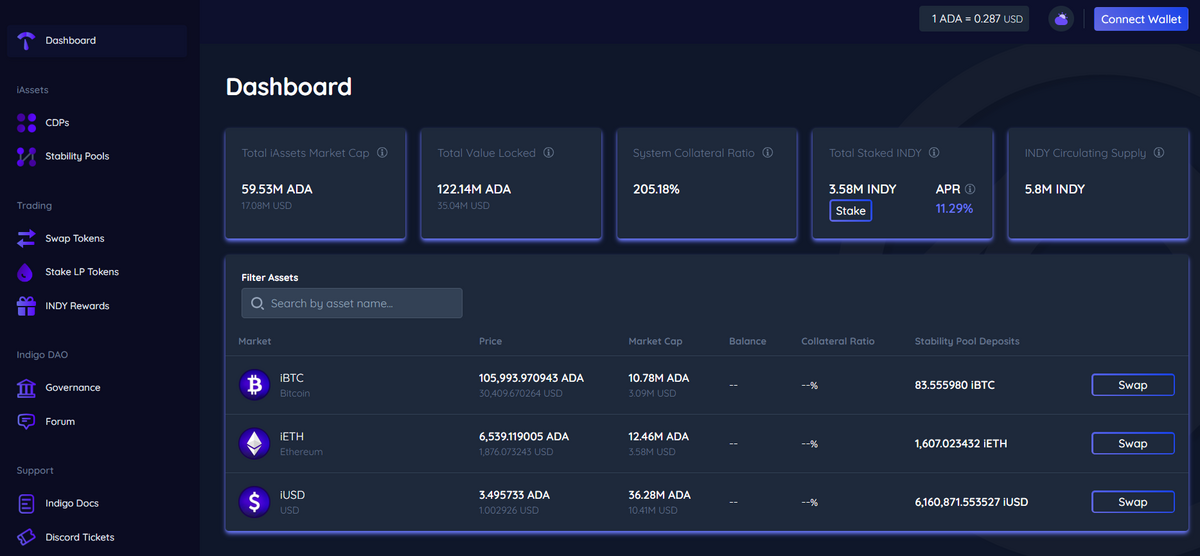
Task: Click the Swap Tokens arrows icon
Action: pos(27,238)
